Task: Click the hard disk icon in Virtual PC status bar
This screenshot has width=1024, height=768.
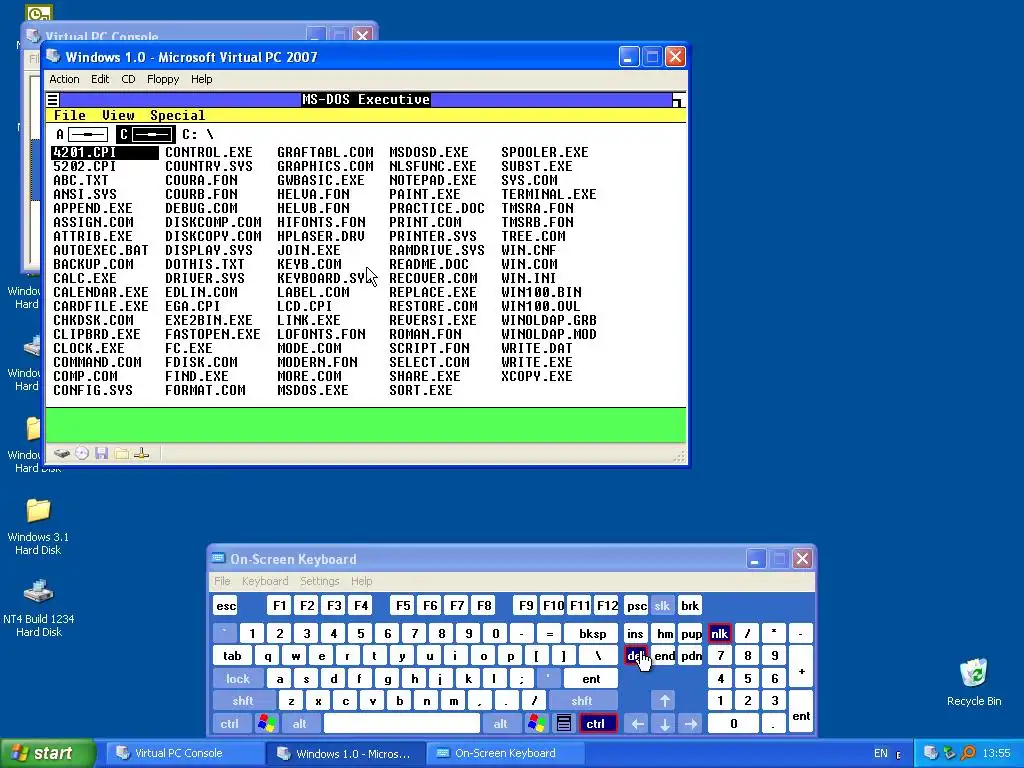Action: pyautogui.click(x=61, y=453)
